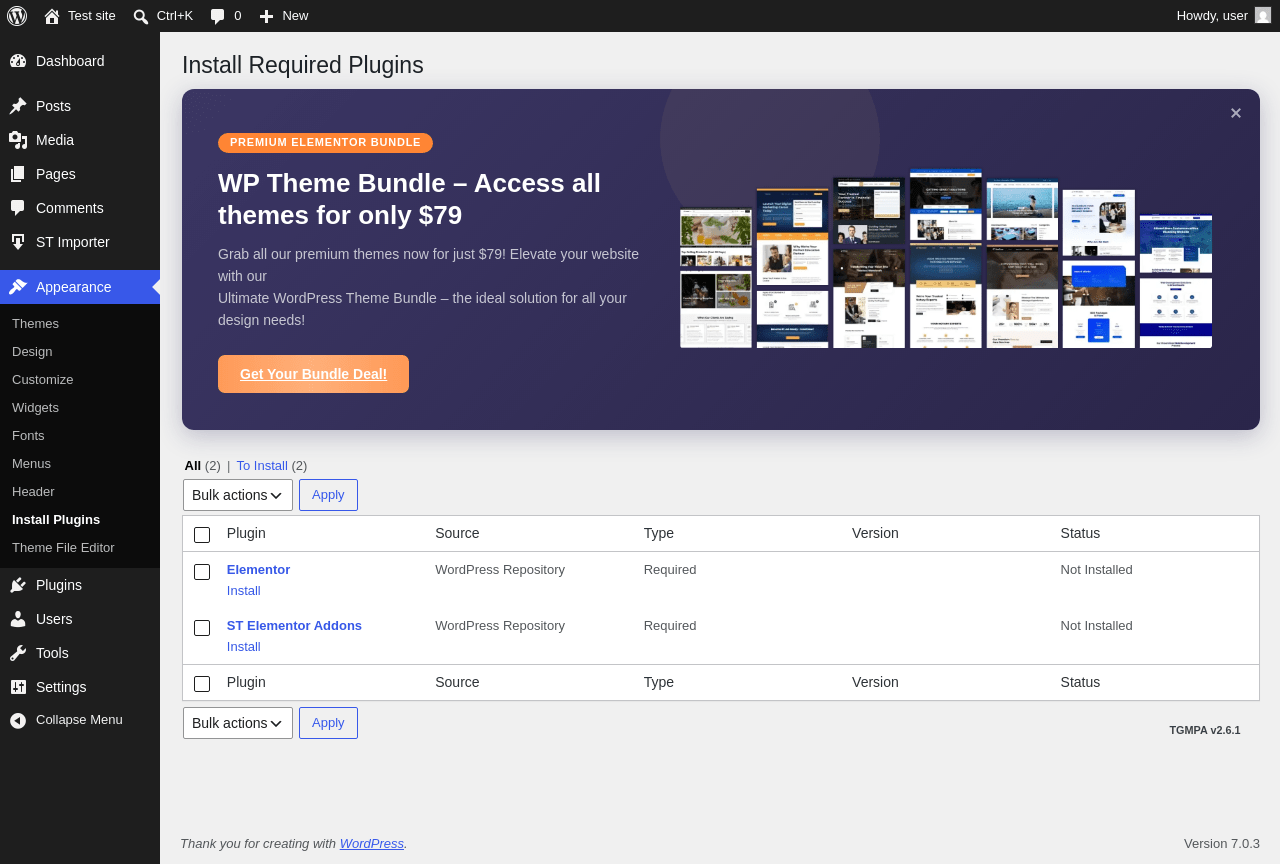Check the Elementor plugin checkbox
Screen dimensions: 1280x864
point(202,572)
